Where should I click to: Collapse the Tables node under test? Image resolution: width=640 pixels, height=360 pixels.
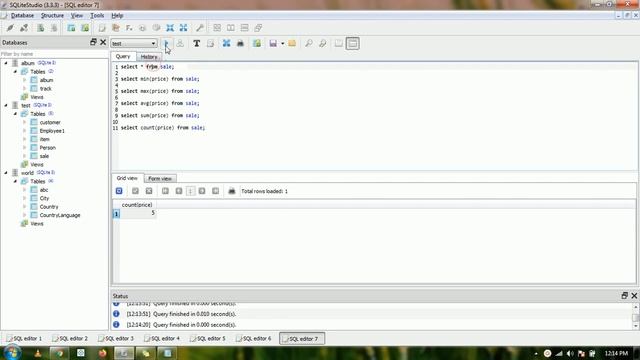[15, 114]
